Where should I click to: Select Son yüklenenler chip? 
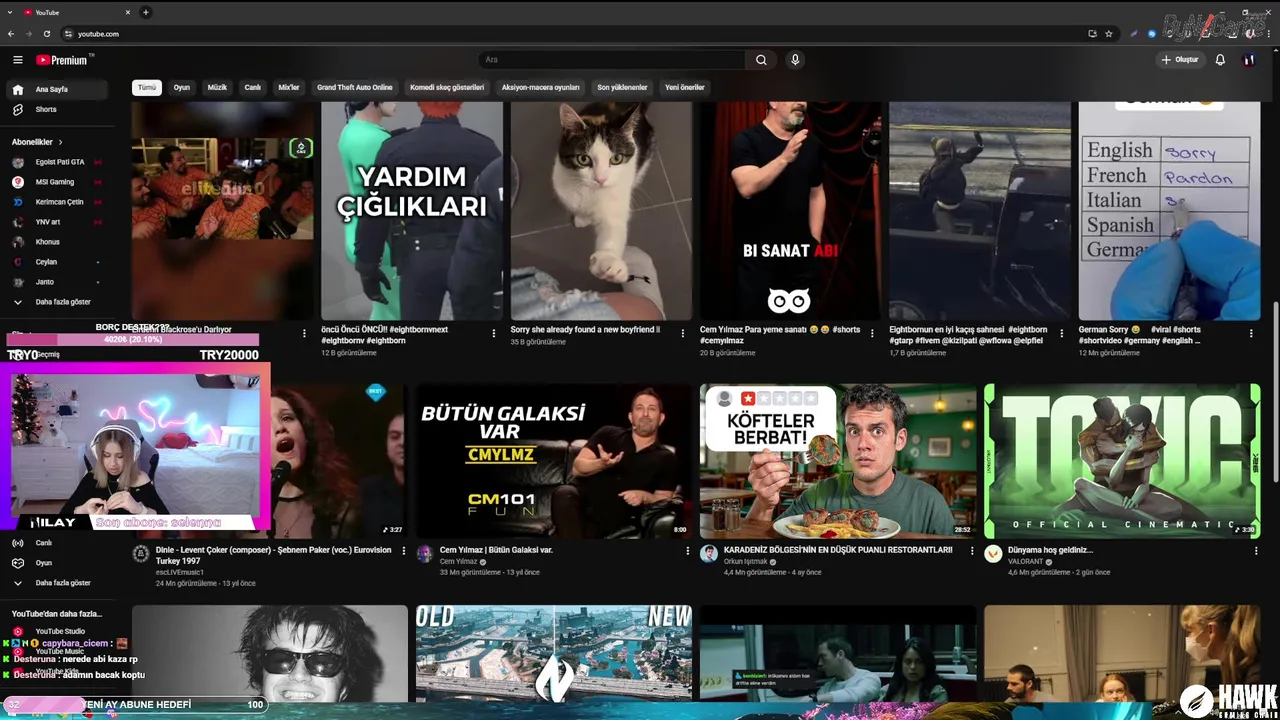point(622,87)
